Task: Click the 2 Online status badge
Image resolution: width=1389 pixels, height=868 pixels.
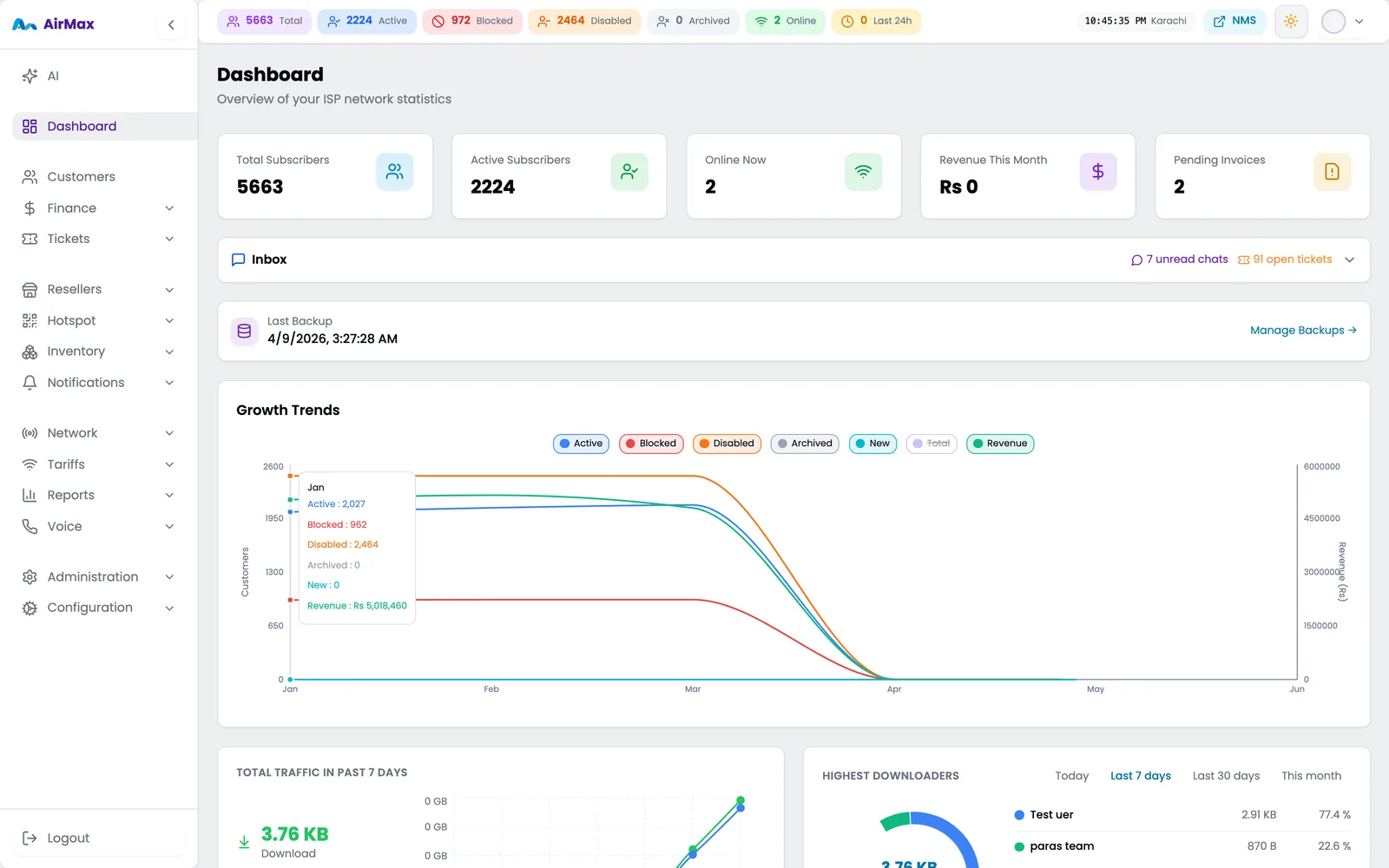Action: [785, 21]
